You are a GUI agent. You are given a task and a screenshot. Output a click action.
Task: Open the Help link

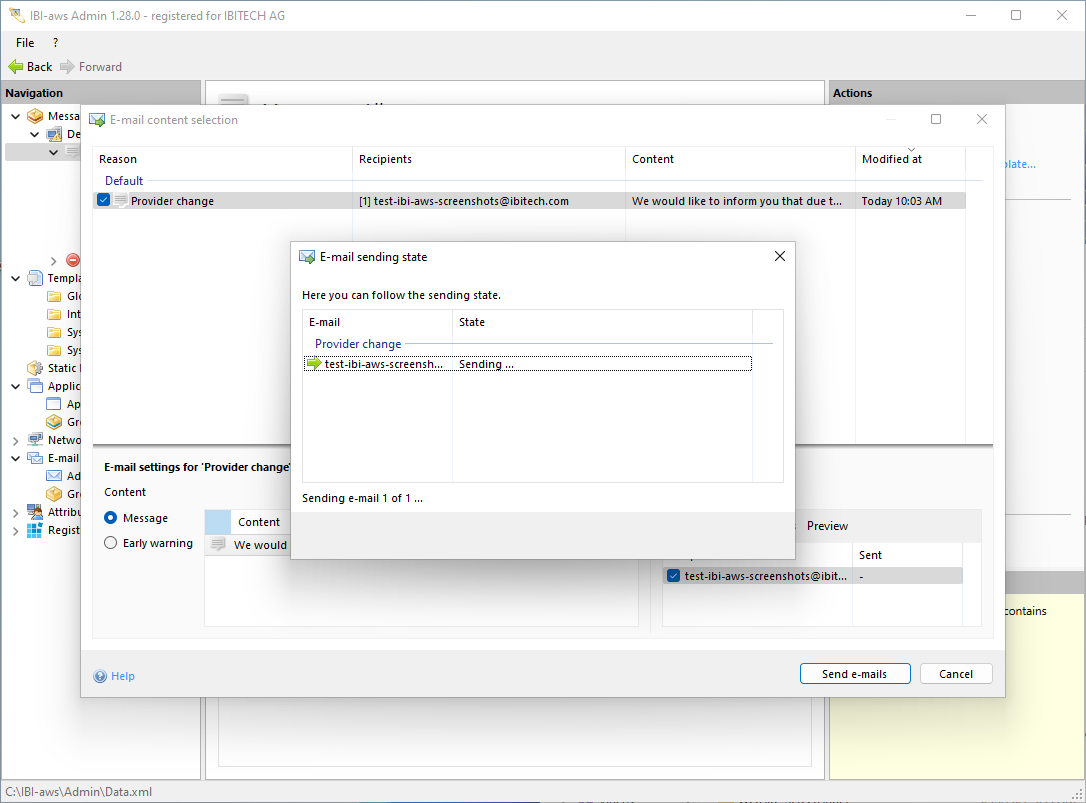coord(122,676)
